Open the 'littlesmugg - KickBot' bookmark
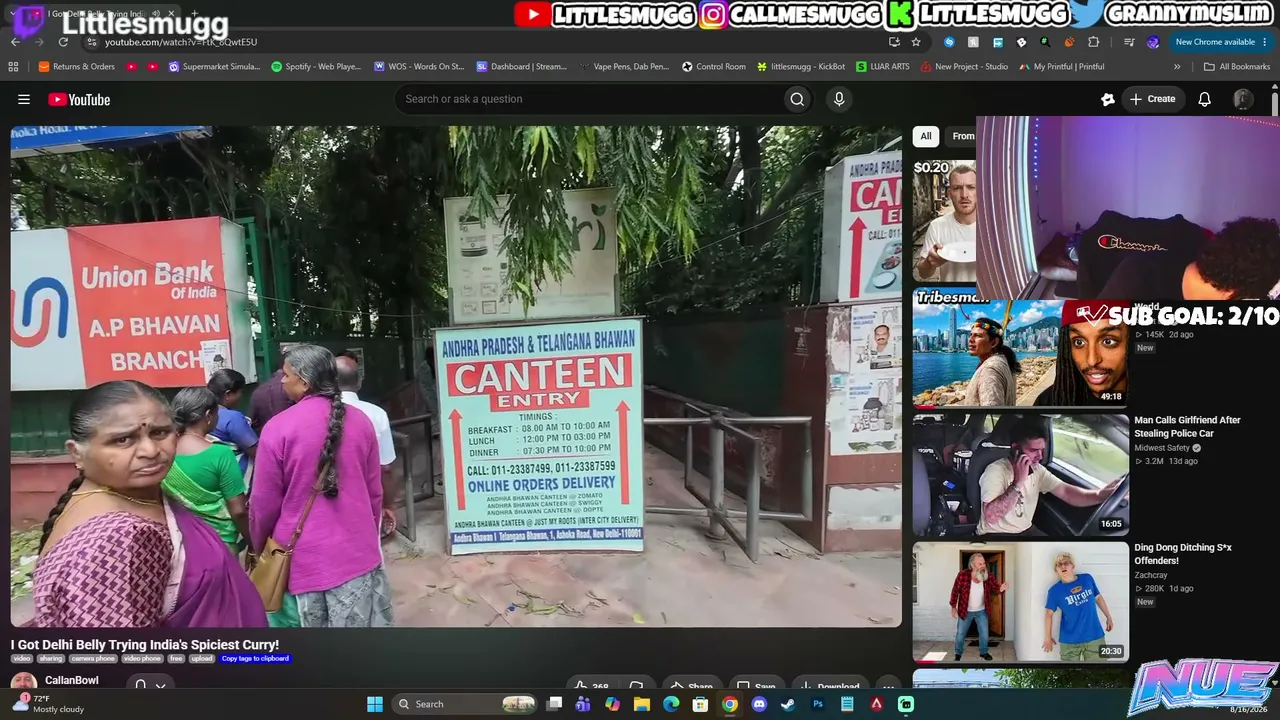1280x720 pixels. (801, 67)
